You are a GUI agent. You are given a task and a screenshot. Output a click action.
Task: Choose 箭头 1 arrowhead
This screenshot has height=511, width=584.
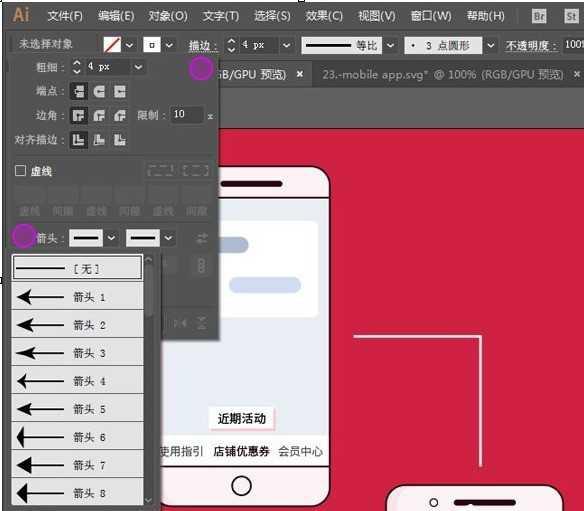pyautogui.click(x=77, y=296)
